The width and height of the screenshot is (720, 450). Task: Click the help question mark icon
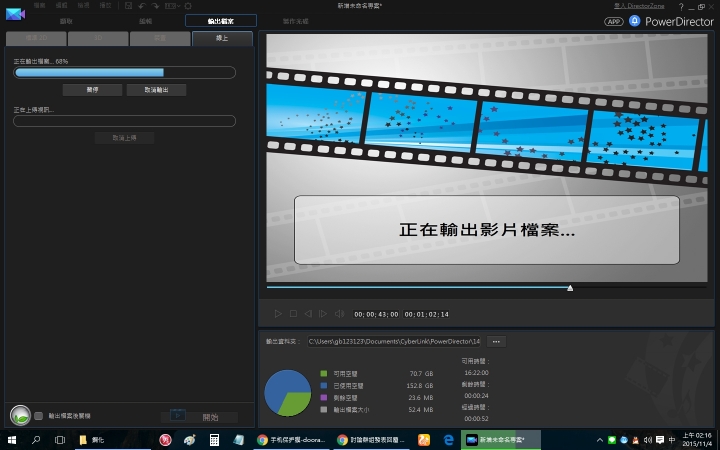pos(681,6)
